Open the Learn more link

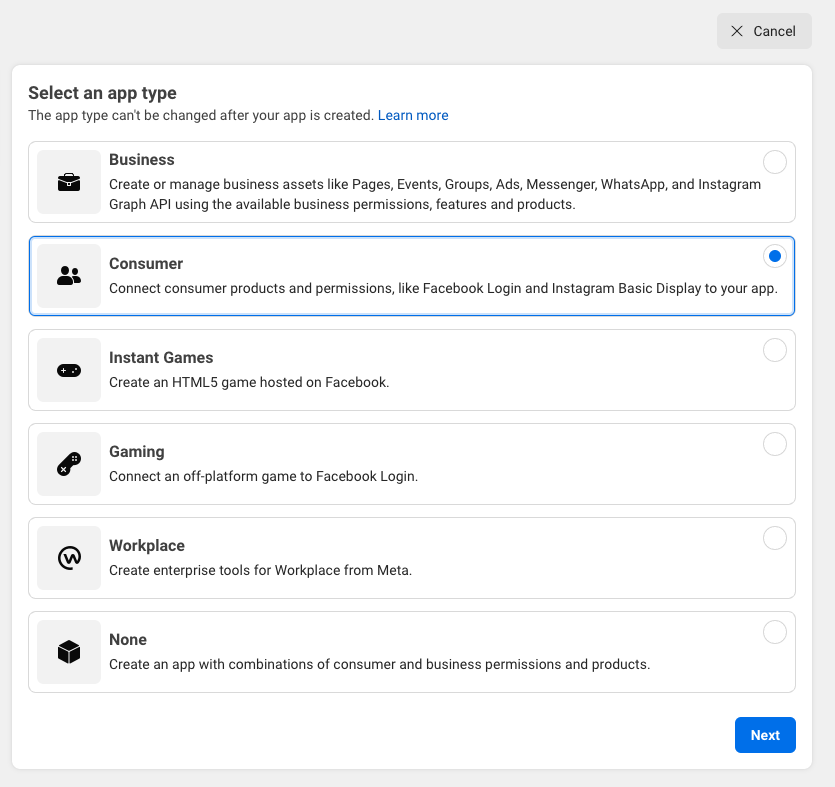pos(413,116)
